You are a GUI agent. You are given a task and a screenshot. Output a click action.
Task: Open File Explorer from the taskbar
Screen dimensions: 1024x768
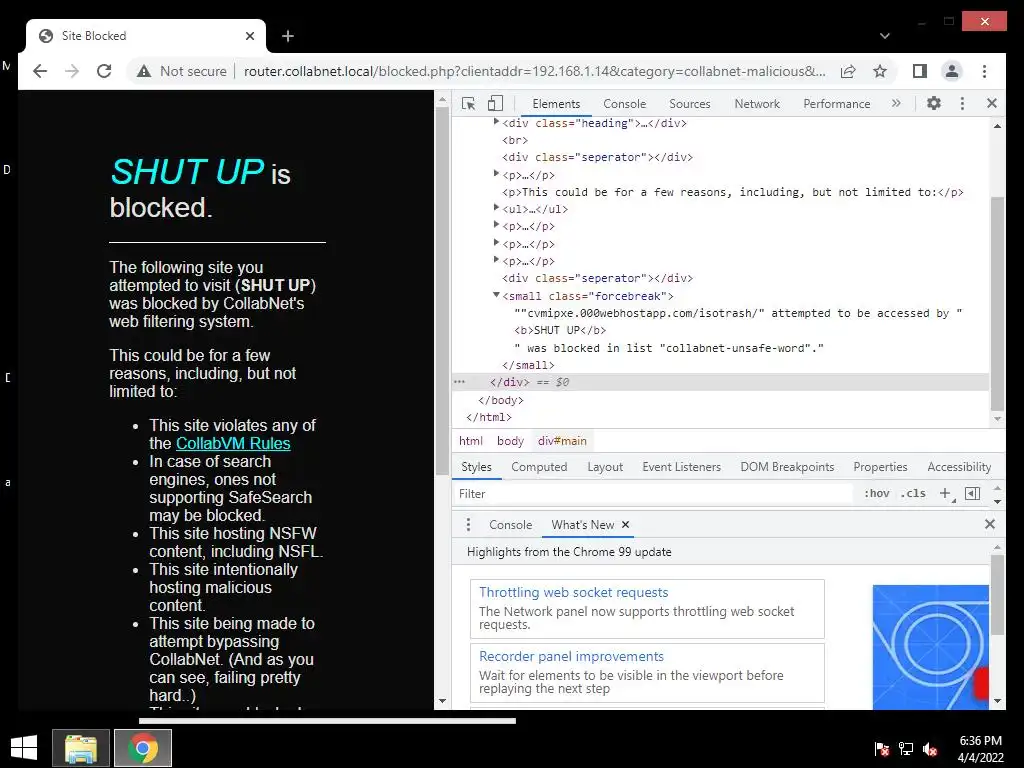[81, 748]
